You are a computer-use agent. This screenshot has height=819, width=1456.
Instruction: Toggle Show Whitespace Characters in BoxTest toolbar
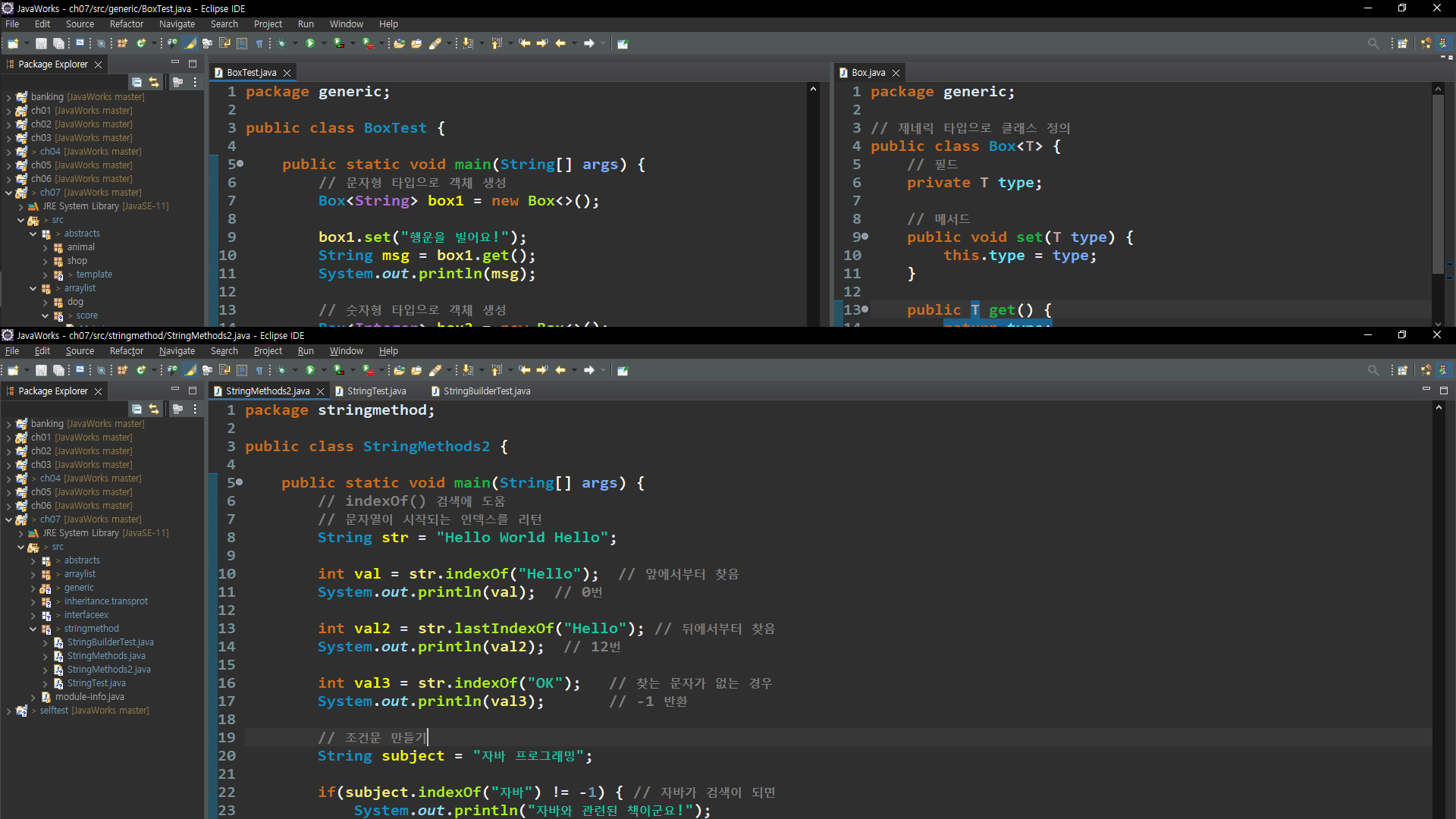[259, 43]
